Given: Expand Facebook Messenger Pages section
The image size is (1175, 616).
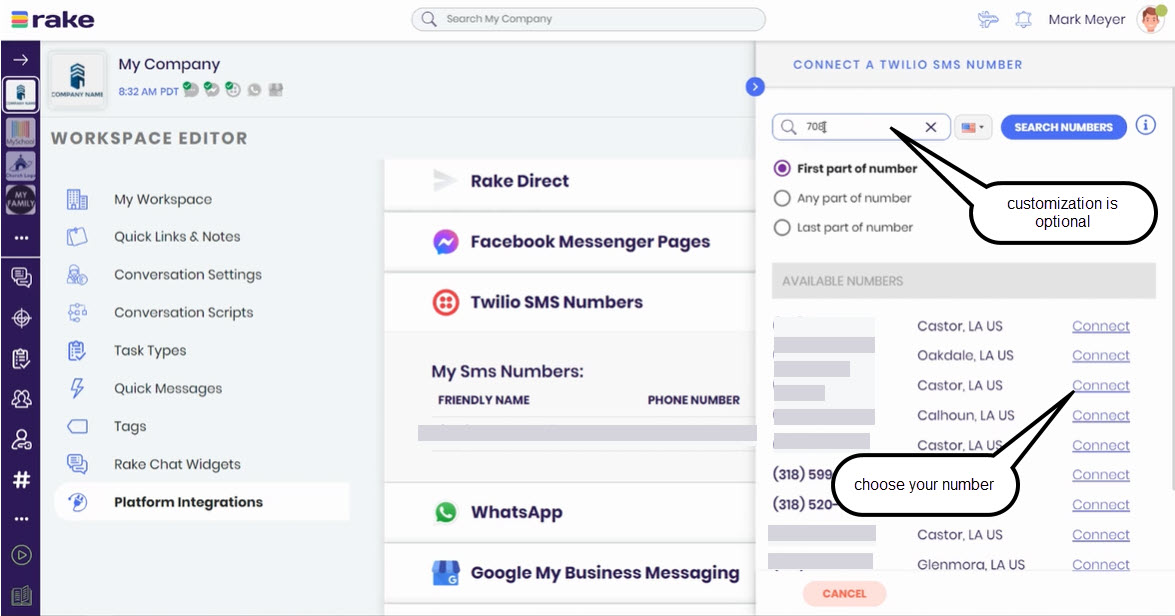Looking at the screenshot, I should click(x=570, y=242).
